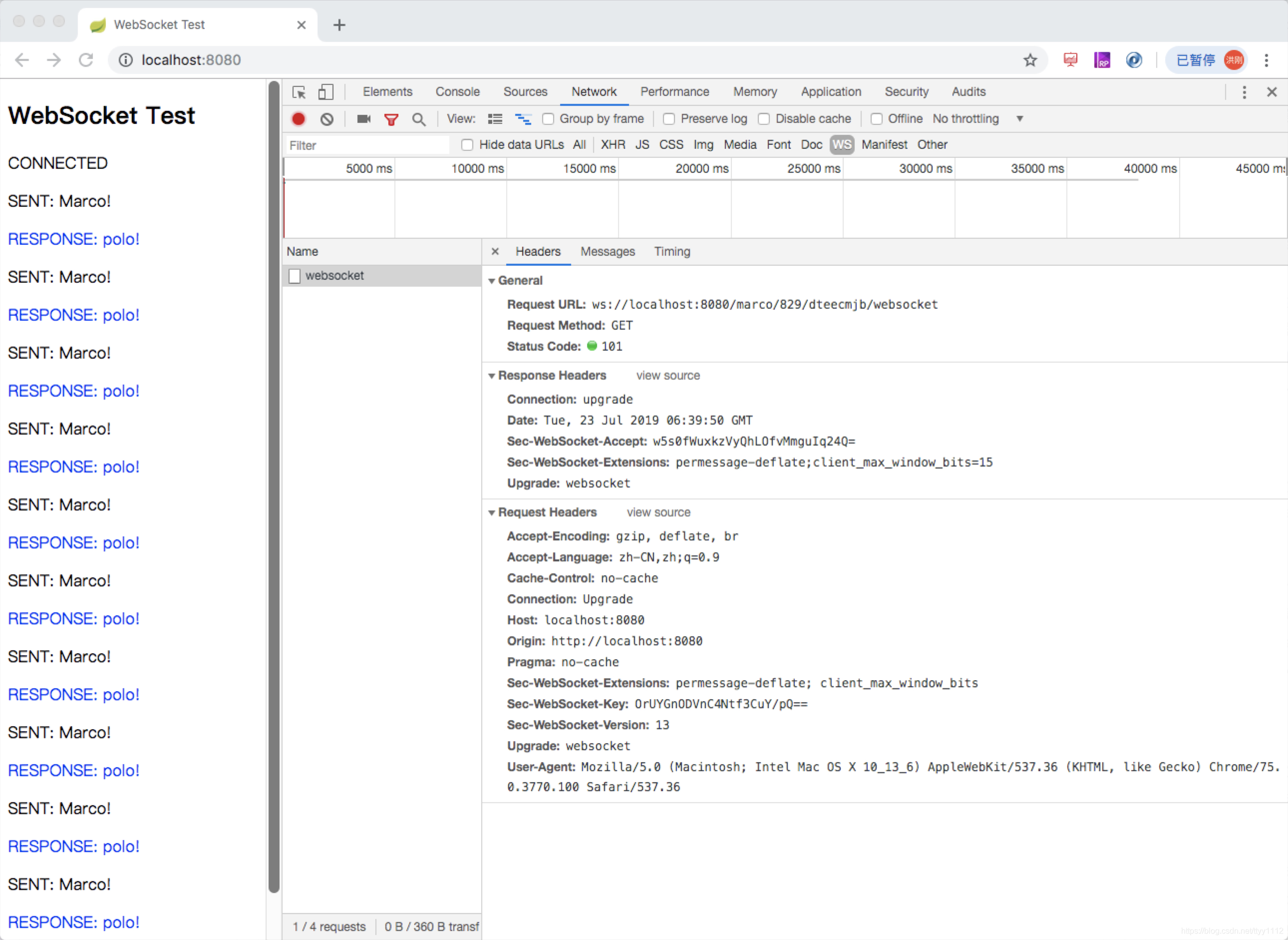Open the No throttling dropdown

pos(978,119)
